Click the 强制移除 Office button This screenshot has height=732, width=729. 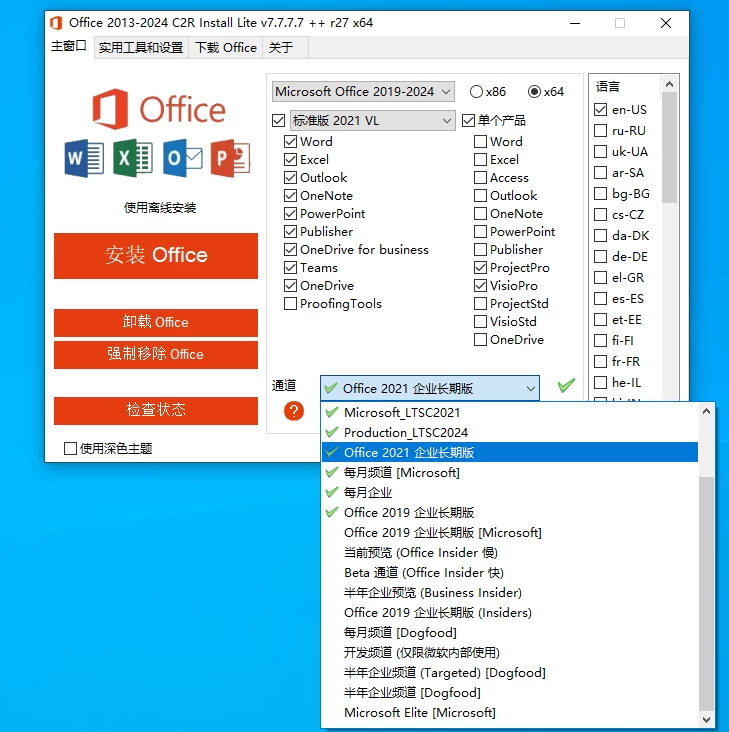[156, 354]
